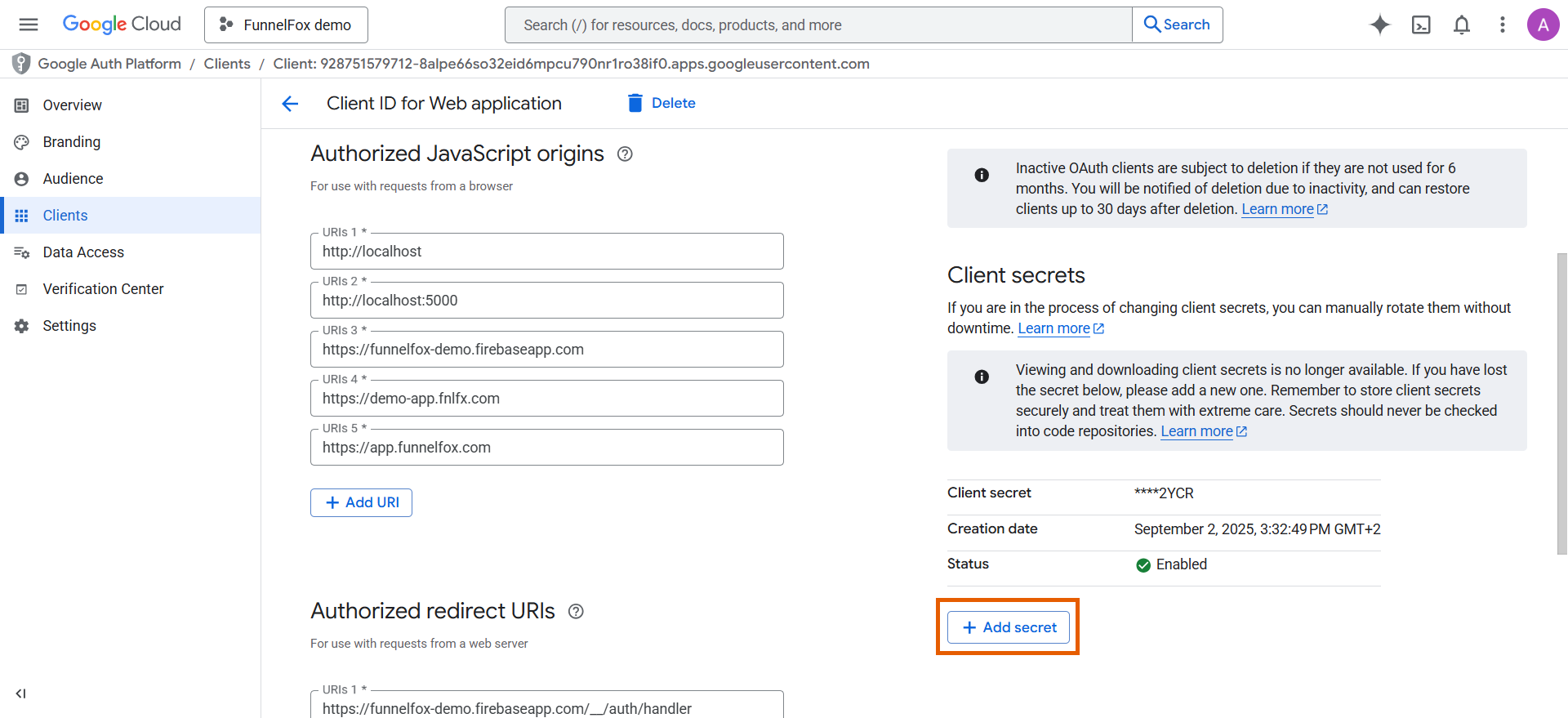This screenshot has width=1568, height=718.
Task: Click the Settings gear icon
Action: 22,326
